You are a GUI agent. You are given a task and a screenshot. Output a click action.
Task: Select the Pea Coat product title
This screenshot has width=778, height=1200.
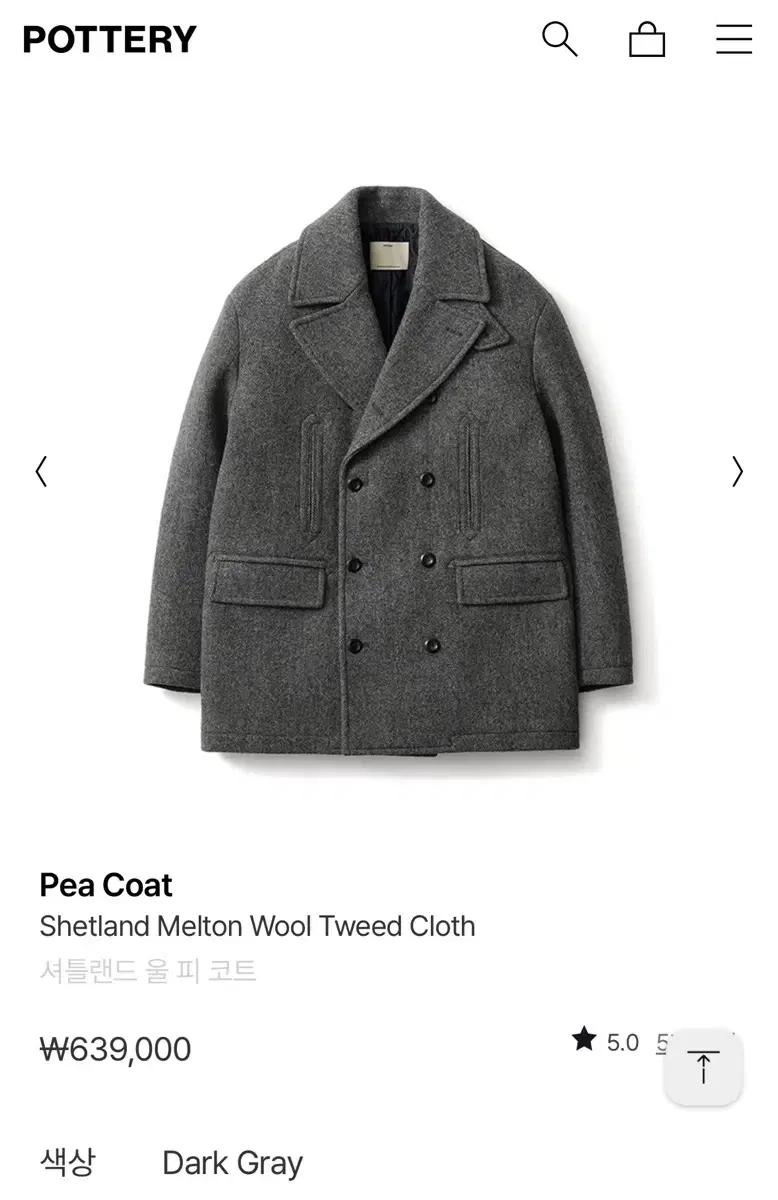(106, 885)
